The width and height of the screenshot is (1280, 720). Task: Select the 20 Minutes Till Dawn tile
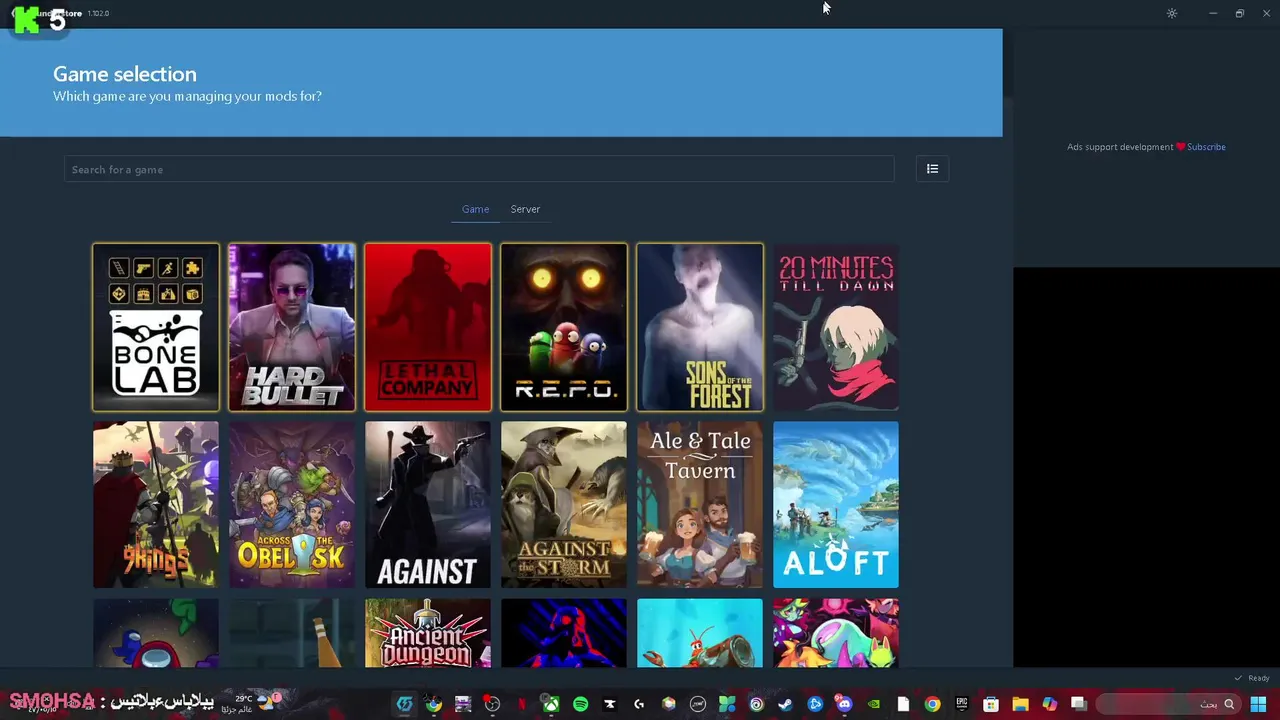coord(836,327)
